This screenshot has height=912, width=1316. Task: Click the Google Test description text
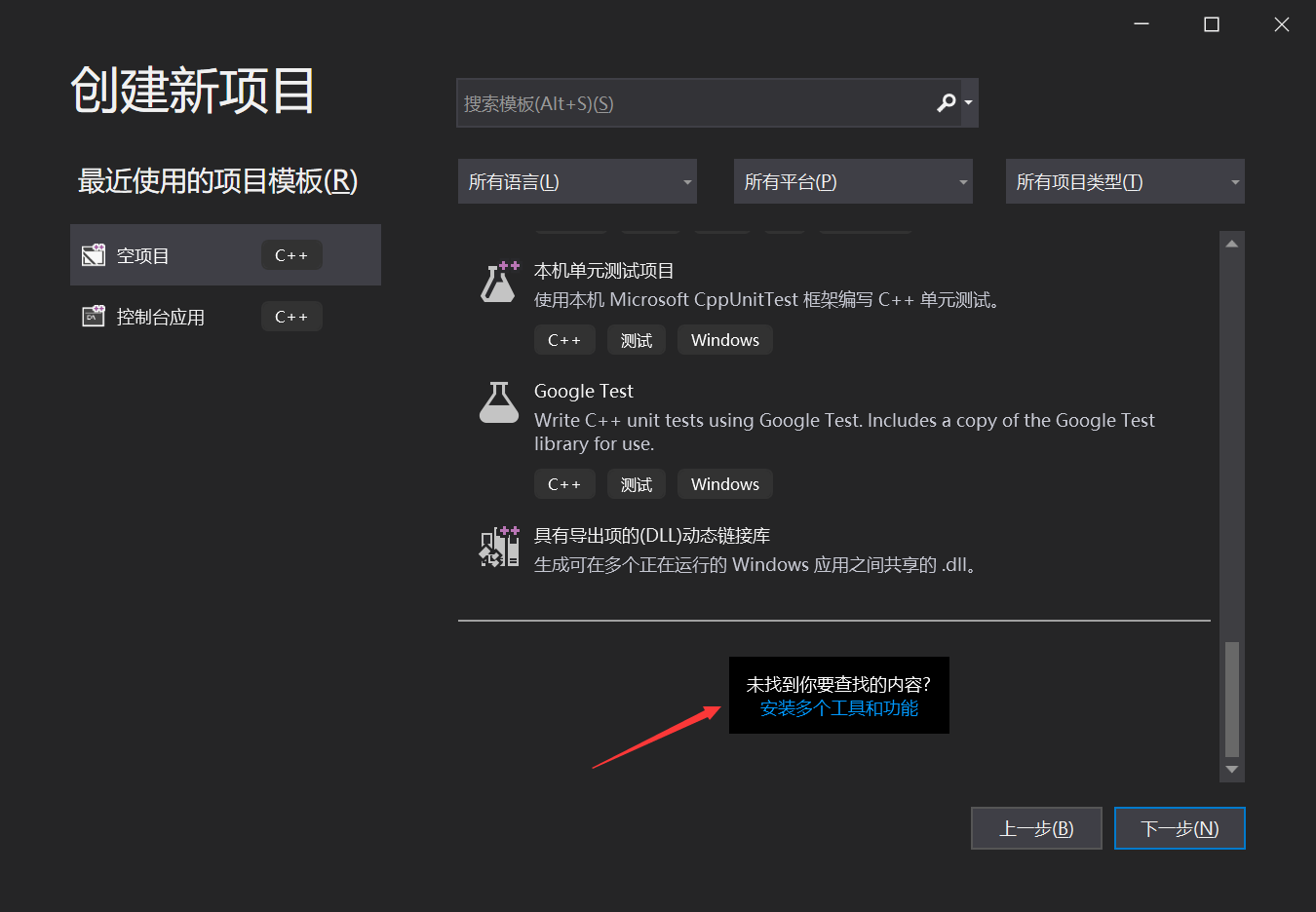pyautogui.click(x=844, y=432)
